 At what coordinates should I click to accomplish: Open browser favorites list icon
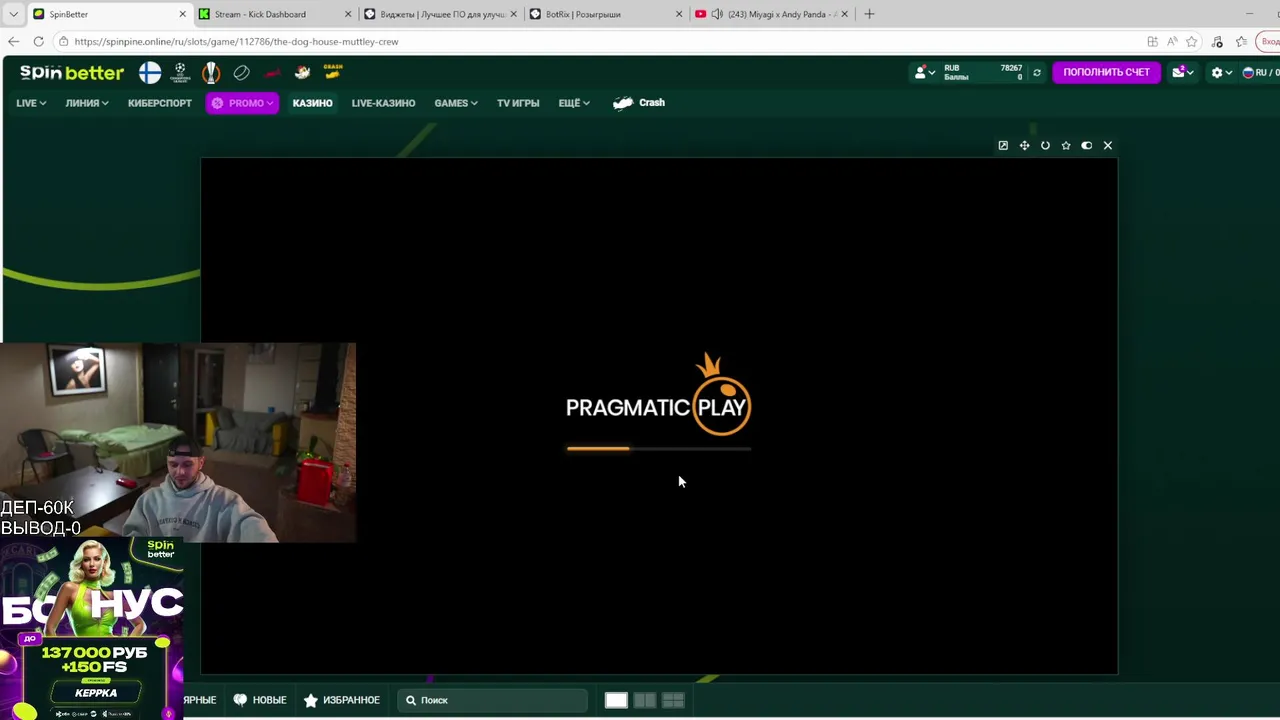[x=1241, y=41]
